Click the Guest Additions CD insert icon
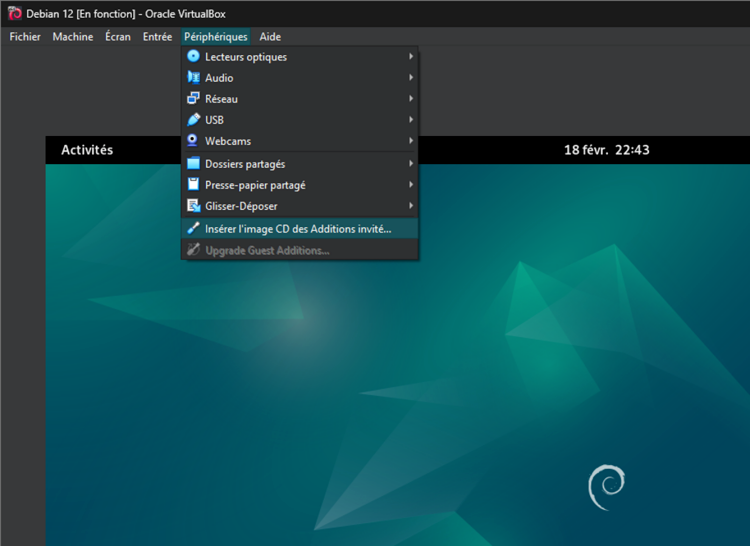 [193, 229]
